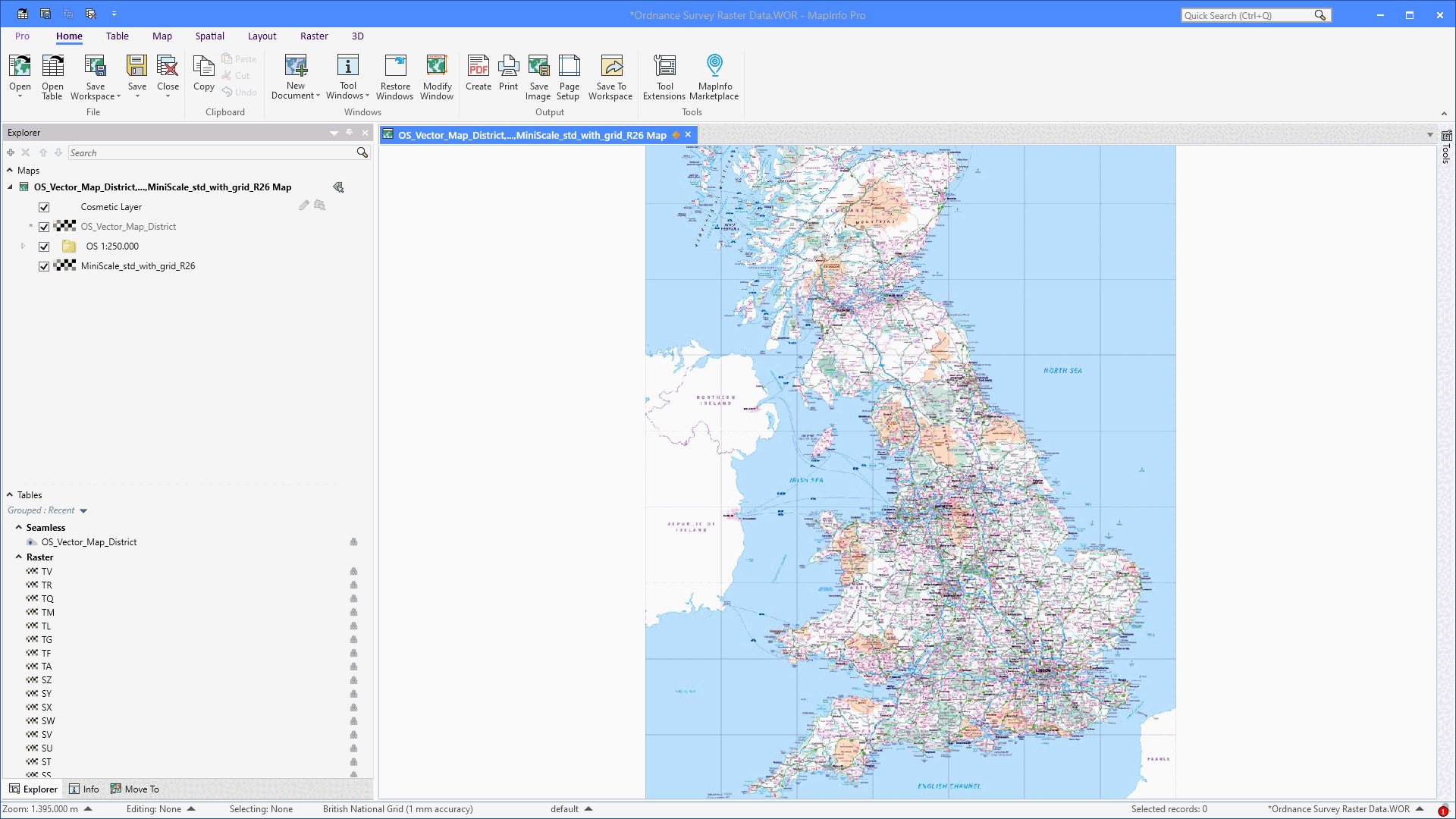Toggle Cosmetic Layer visibility checkbox
Viewport: 1456px width, 819px height.
44,207
